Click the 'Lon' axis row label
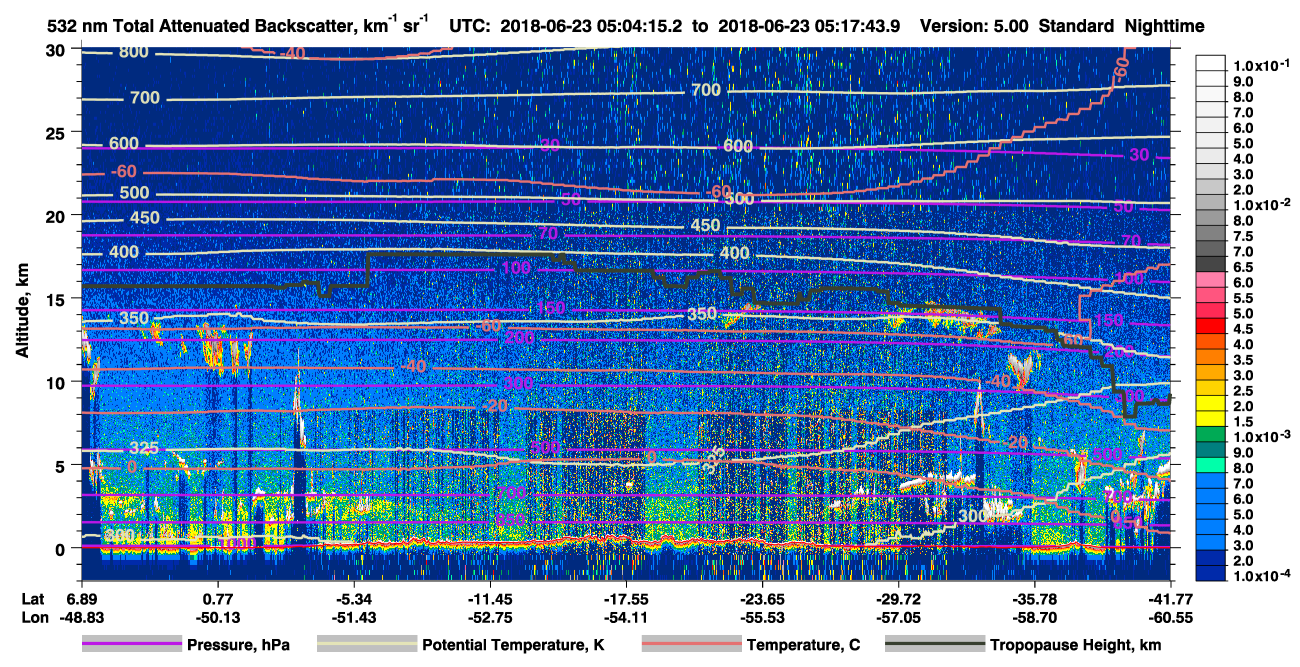This screenshot has width=1300, height=667. (x=35, y=618)
